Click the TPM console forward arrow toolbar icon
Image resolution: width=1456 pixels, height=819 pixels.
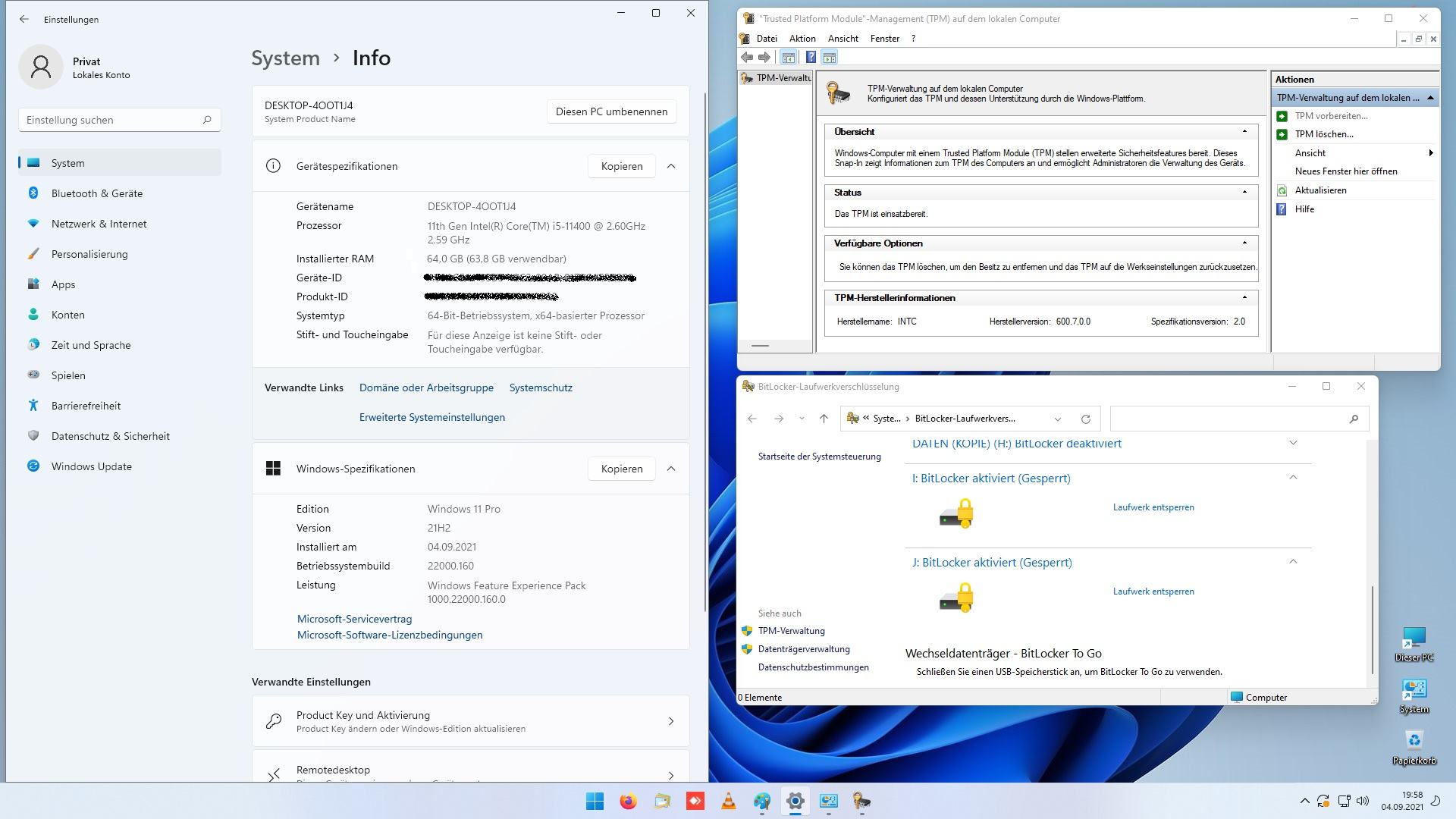click(764, 58)
